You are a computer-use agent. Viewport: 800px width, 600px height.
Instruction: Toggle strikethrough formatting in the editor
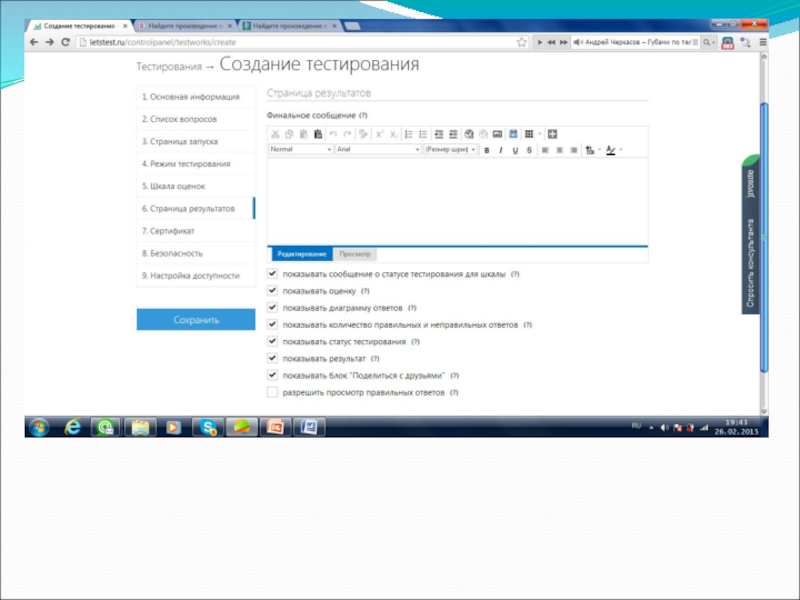pyautogui.click(x=529, y=150)
